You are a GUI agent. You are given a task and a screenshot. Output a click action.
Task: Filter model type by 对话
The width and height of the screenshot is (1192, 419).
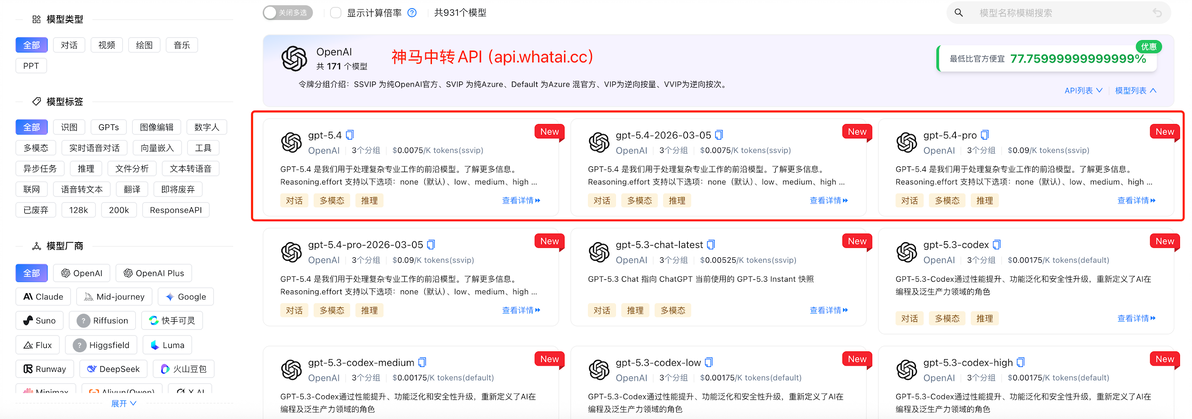(68, 45)
